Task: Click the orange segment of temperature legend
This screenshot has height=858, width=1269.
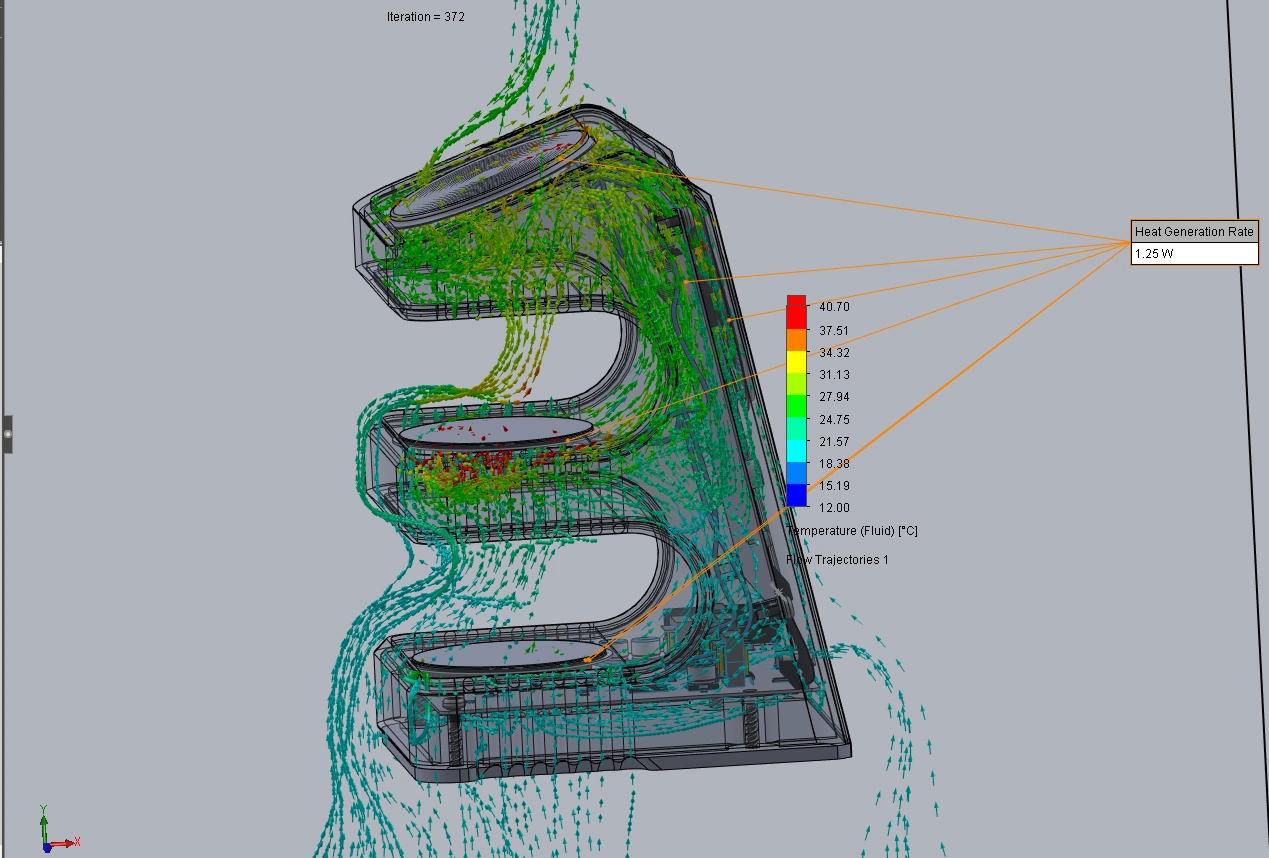Action: (796, 340)
